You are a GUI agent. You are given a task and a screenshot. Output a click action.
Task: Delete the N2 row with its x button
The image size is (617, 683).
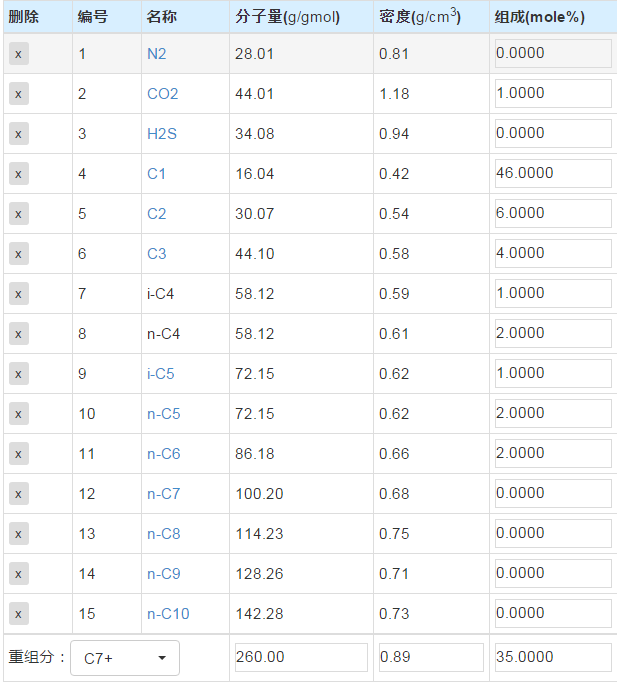pos(19,54)
